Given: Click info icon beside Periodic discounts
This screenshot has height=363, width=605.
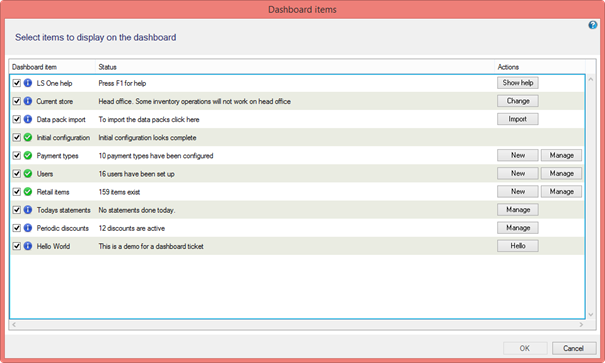Looking at the screenshot, I should (x=28, y=228).
